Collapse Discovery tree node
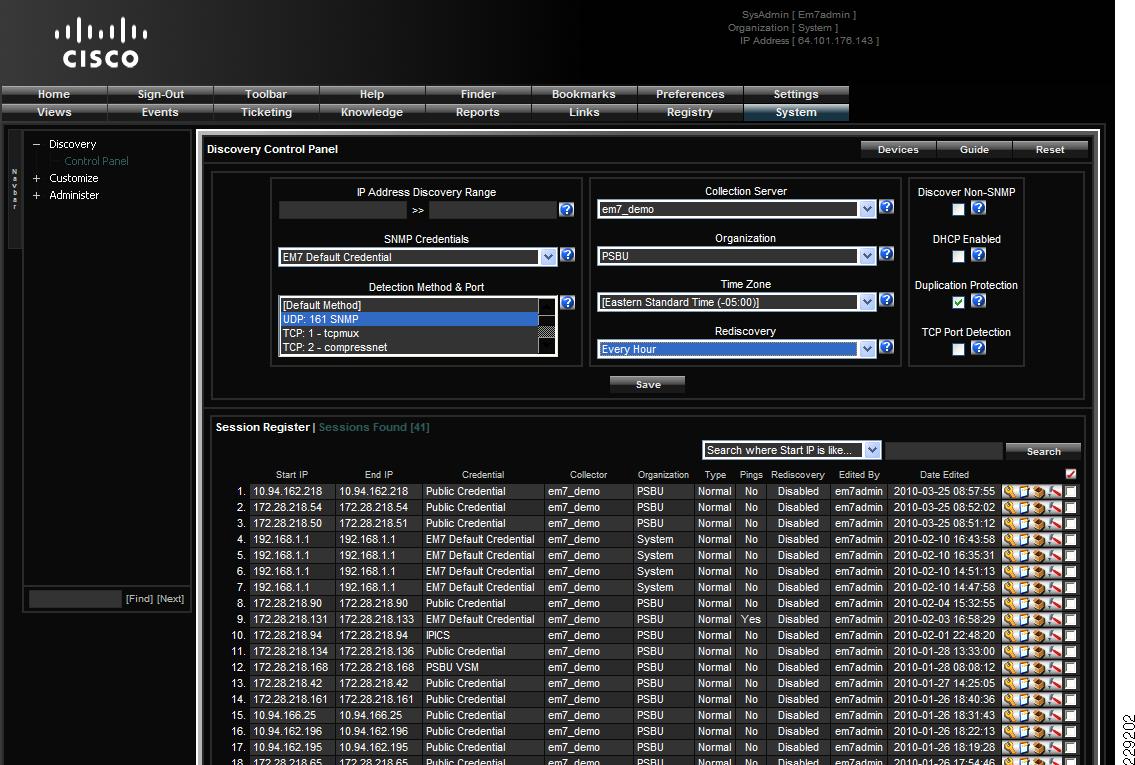The height and width of the screenshot is (765, 1135). (36, 145)
